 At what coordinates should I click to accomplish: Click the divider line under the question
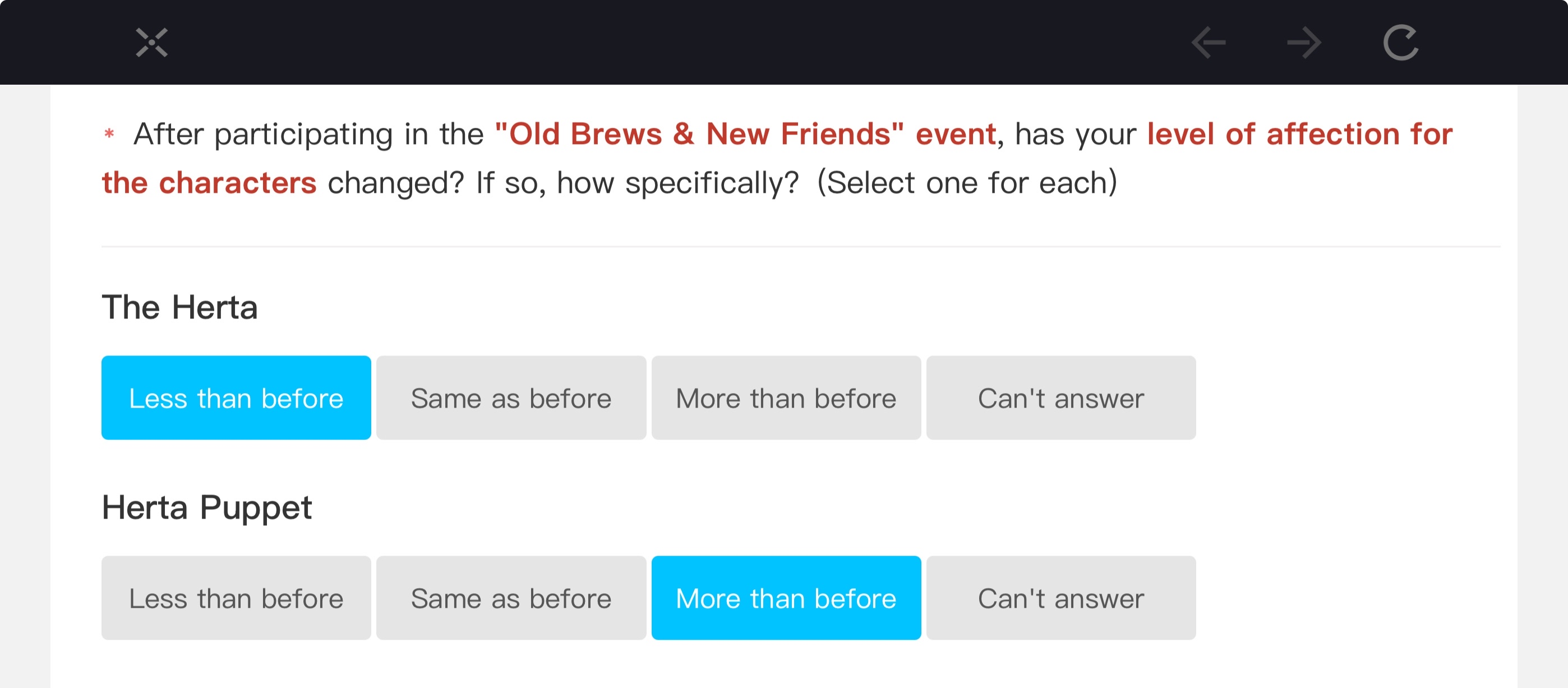point(800,247)
